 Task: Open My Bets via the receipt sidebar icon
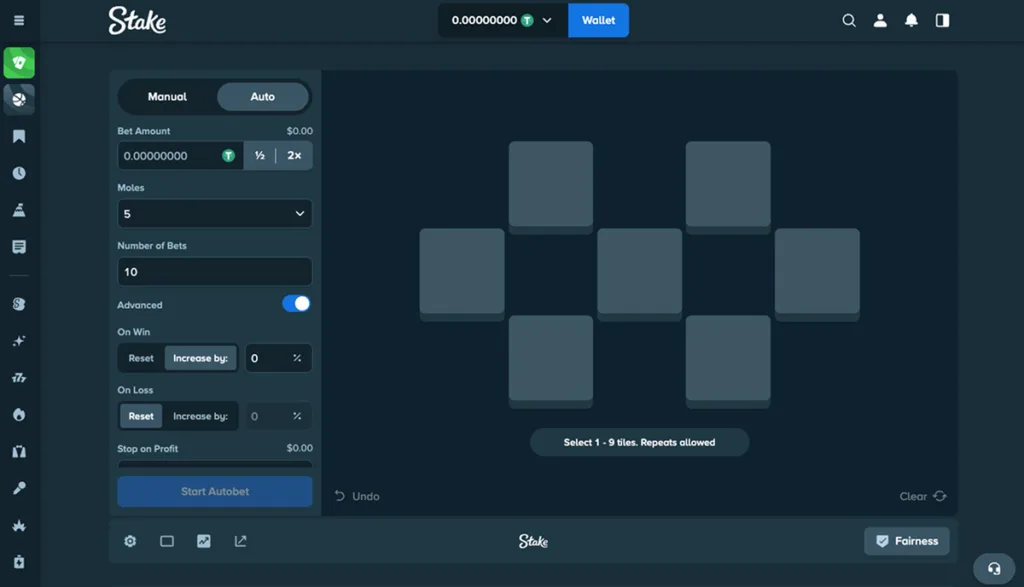pos(19,247)
